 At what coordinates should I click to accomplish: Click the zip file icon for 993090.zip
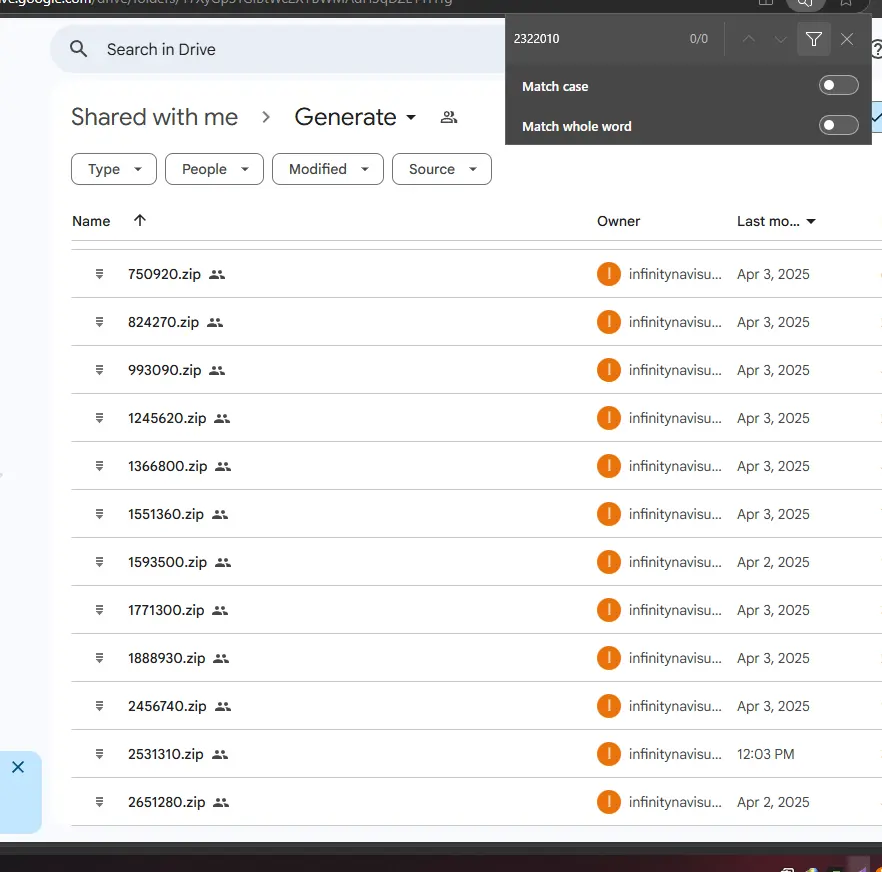click(x=100, y=370)
